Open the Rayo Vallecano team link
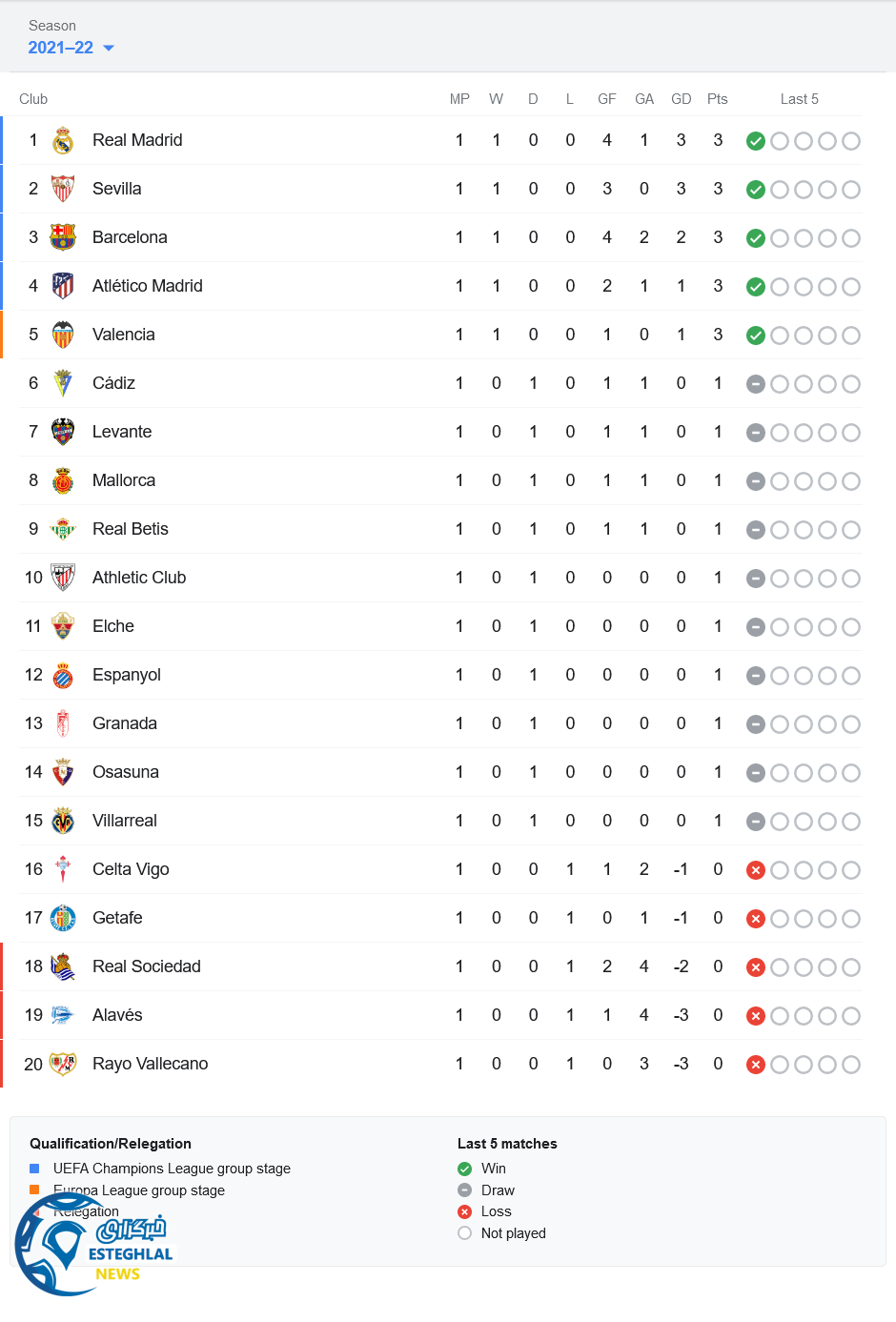 [x=150, y=1064]
